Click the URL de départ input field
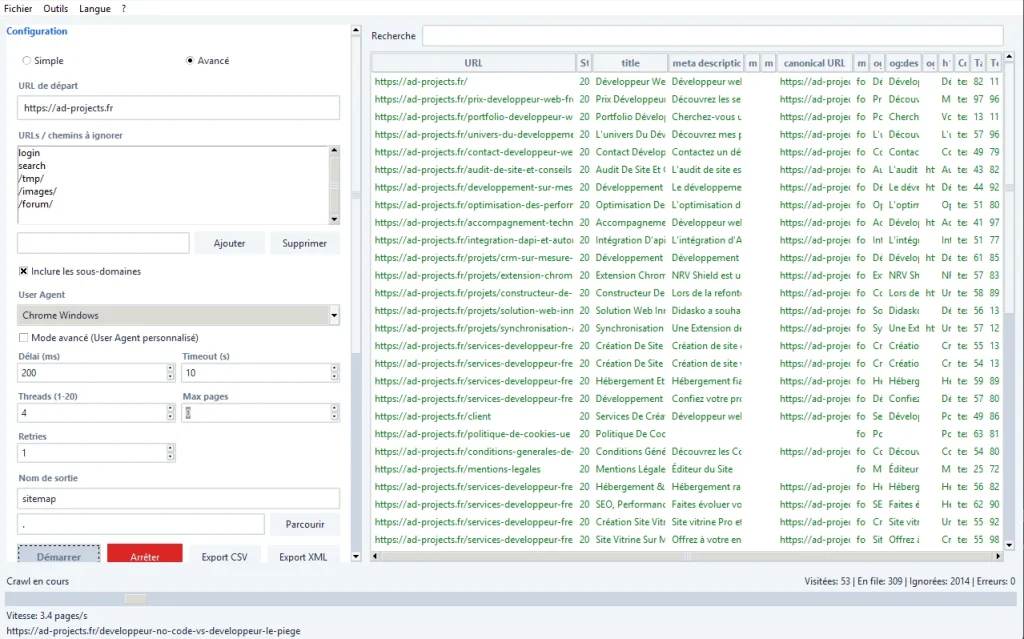This screenshot has height=639, width=1024. point(178,108)
